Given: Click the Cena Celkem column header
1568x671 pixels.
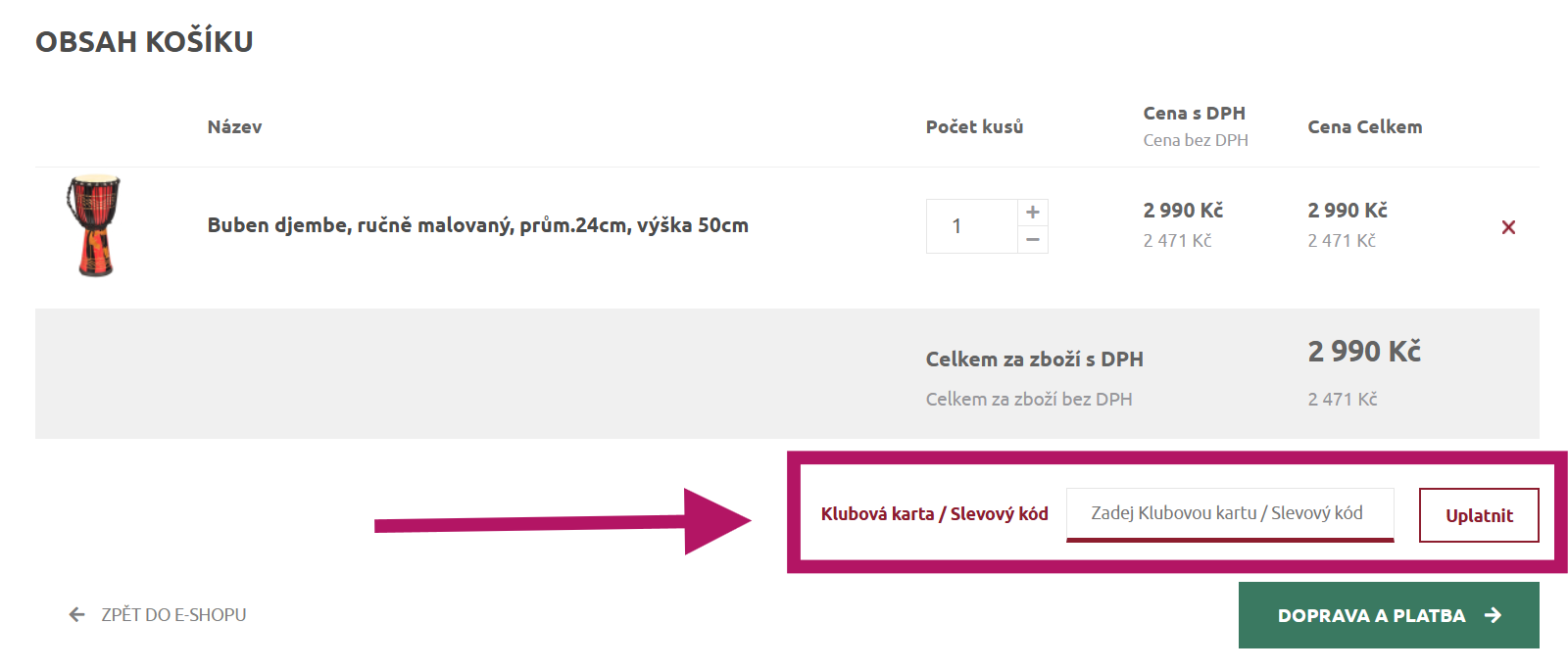Looking at the screenshot, I should pos(1364,127).
